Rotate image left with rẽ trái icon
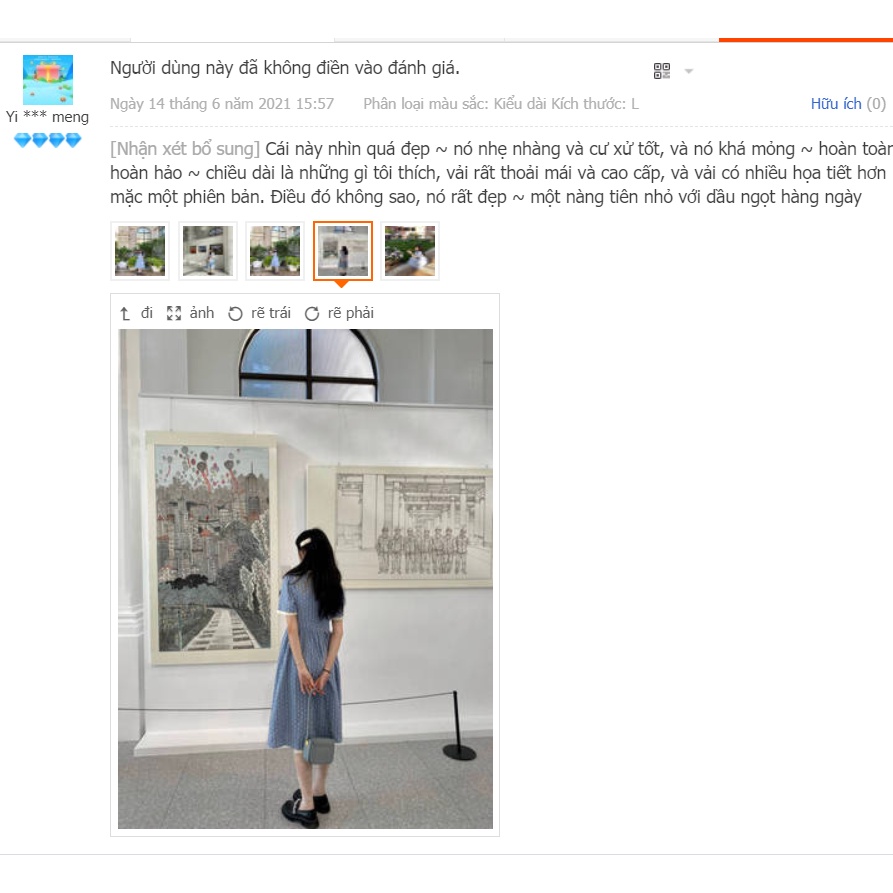Viewport: 893px width, 893px height. click(x=235, y=313)
